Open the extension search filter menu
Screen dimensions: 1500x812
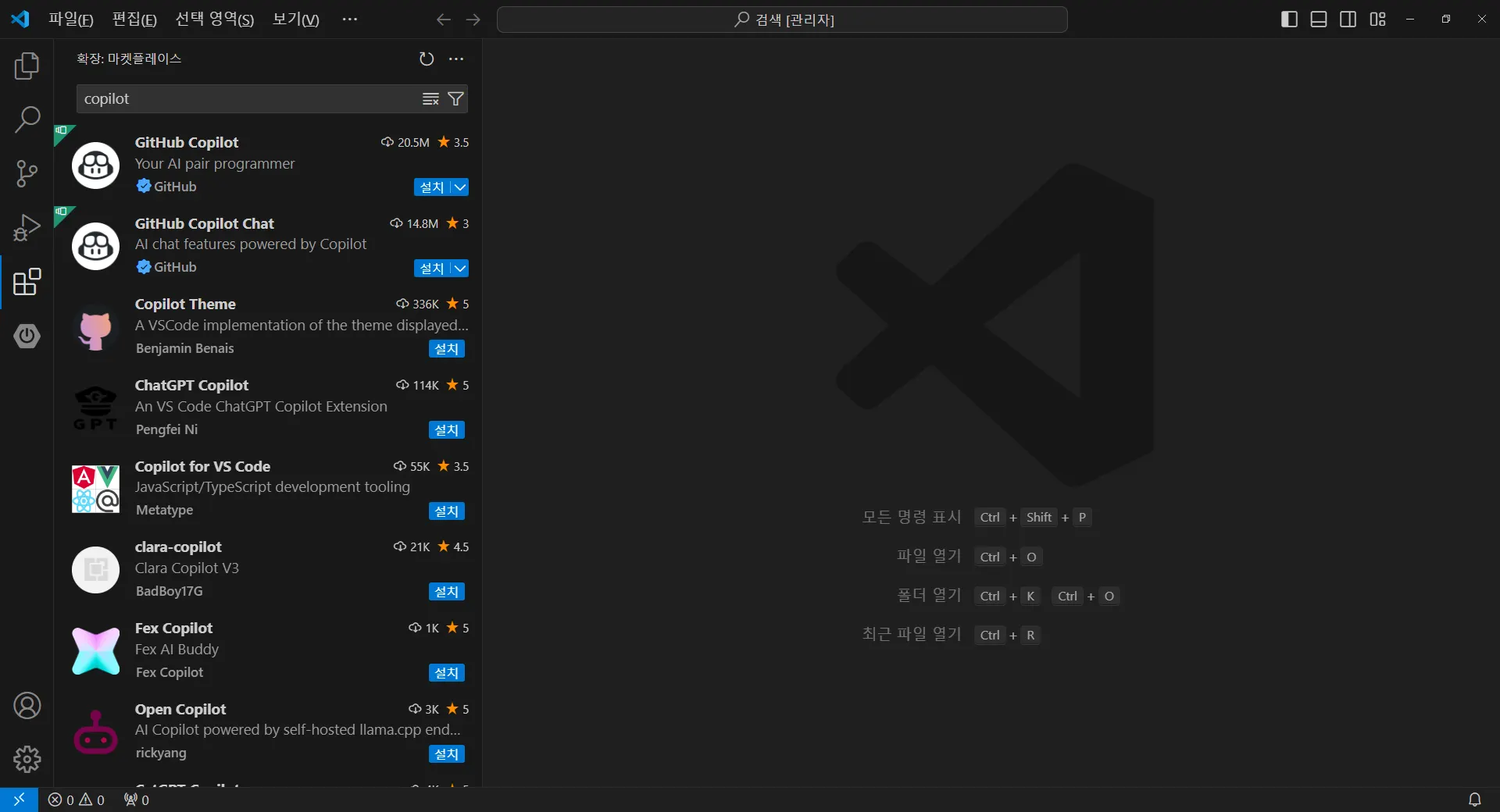(x=455, y=99)
